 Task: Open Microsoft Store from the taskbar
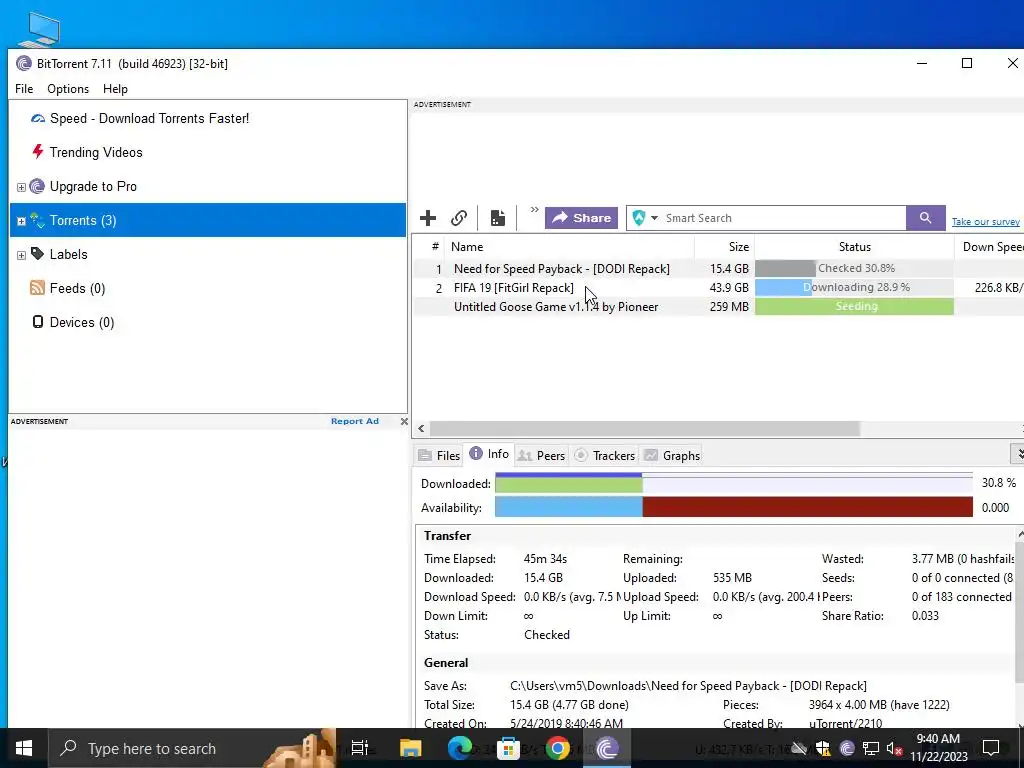click(x=509, y=748)
